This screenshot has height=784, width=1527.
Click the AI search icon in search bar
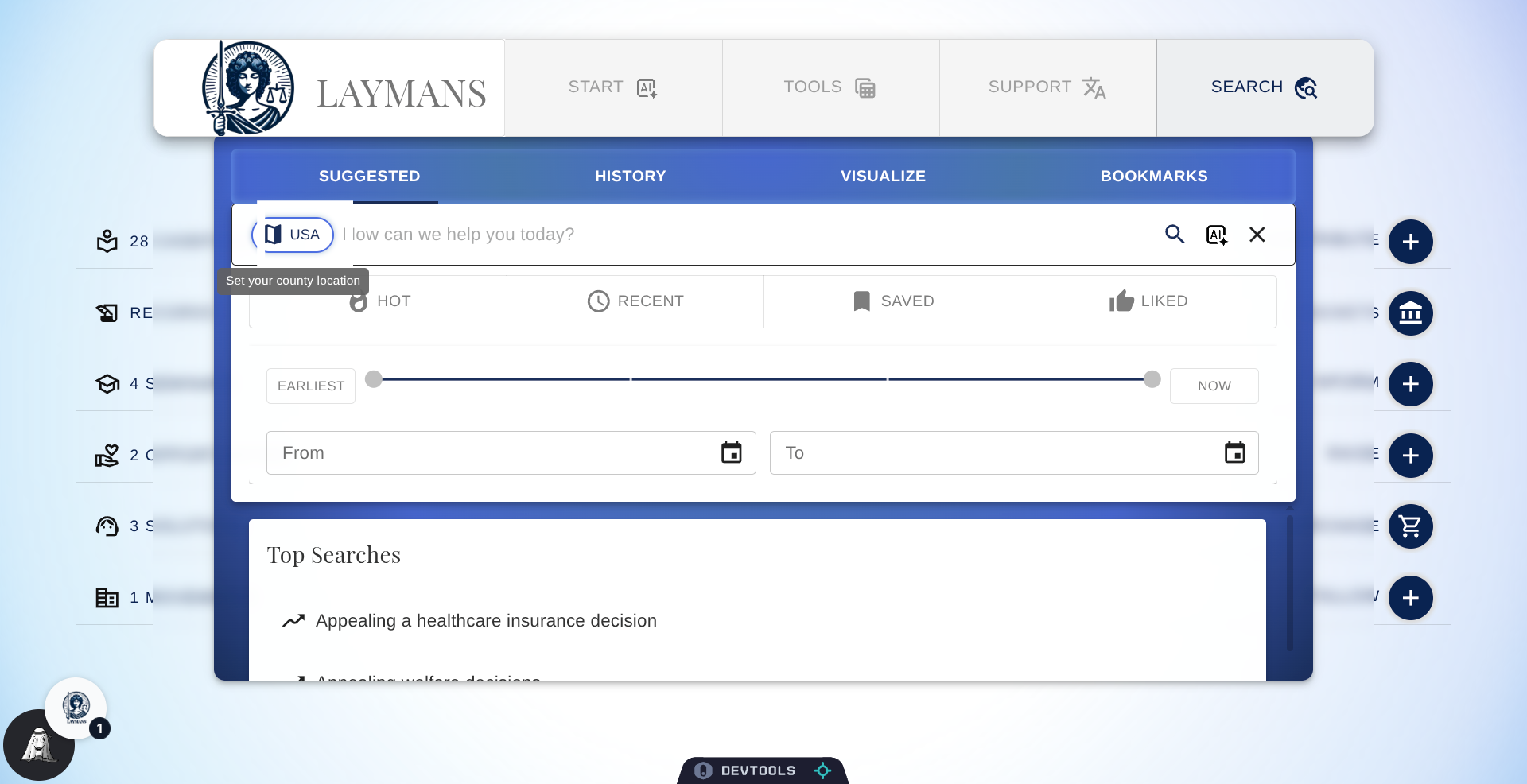1216,235
